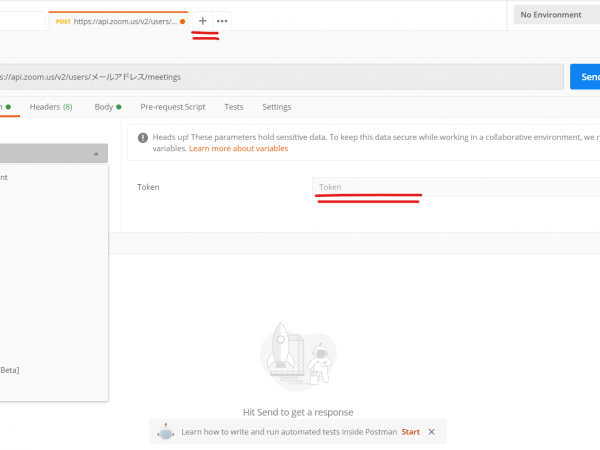Open a new request tab with the plus icon
This screenshot has height=450, width=600.
(x=203, y=21)
